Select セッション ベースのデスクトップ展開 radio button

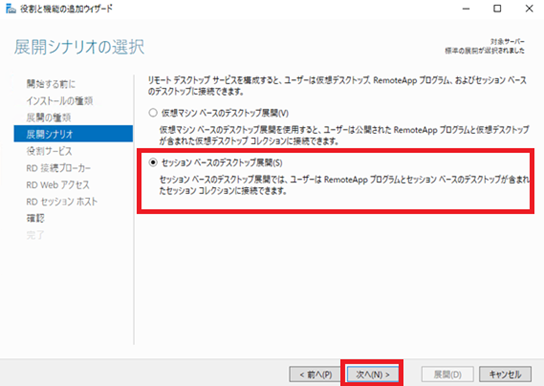[153, 162]
